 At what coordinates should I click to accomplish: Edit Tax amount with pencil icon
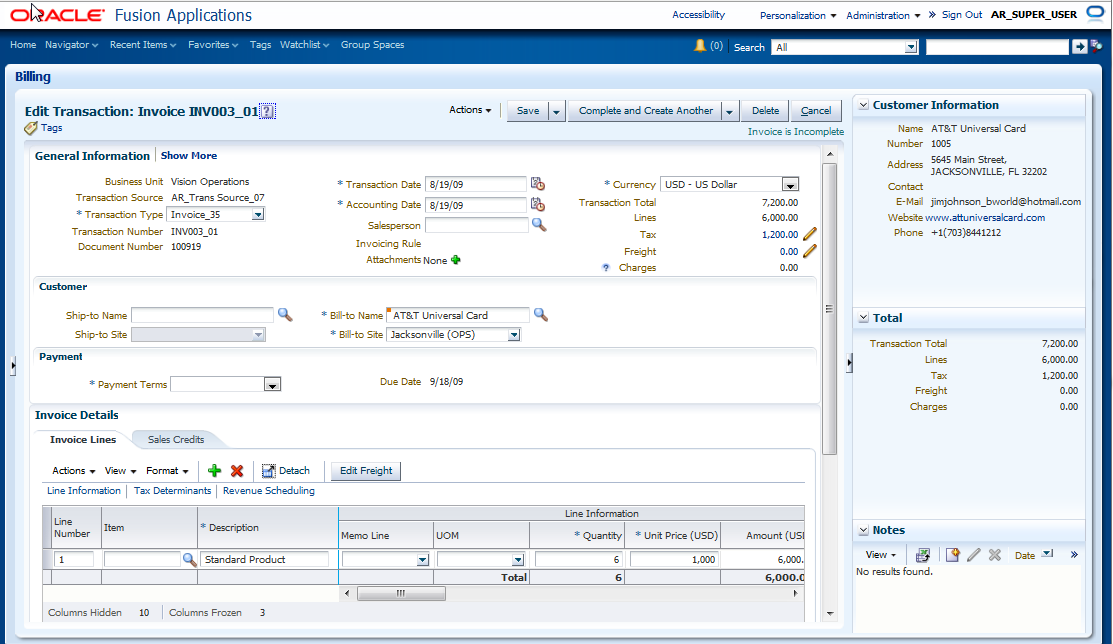click(x=810, y=234)
